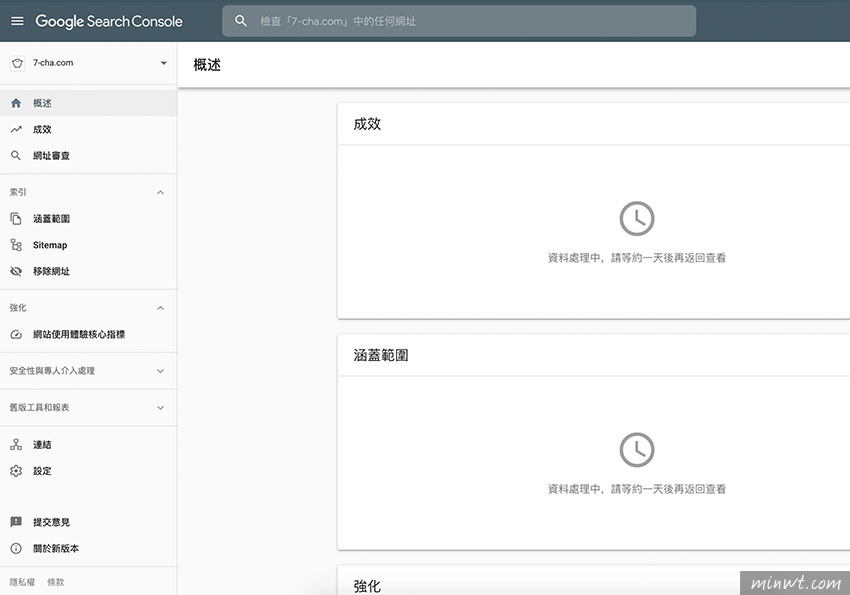Viewport: 850px width, 595px height.
Task: Collapse the 索引 section
Action: pyautogui.click(x=160, y=192)
